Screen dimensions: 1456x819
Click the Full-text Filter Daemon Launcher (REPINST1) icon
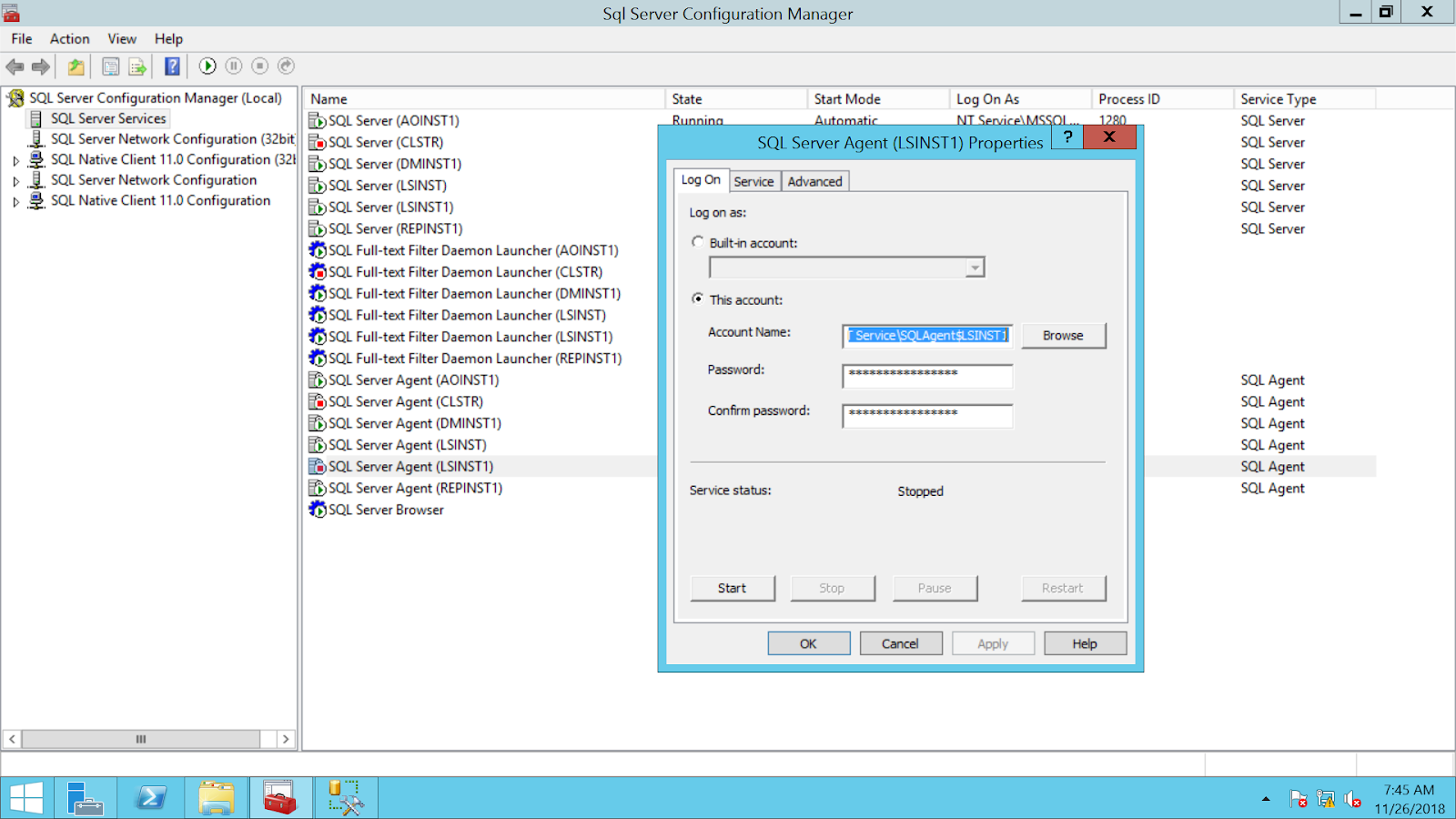click(x=318, y=359)
